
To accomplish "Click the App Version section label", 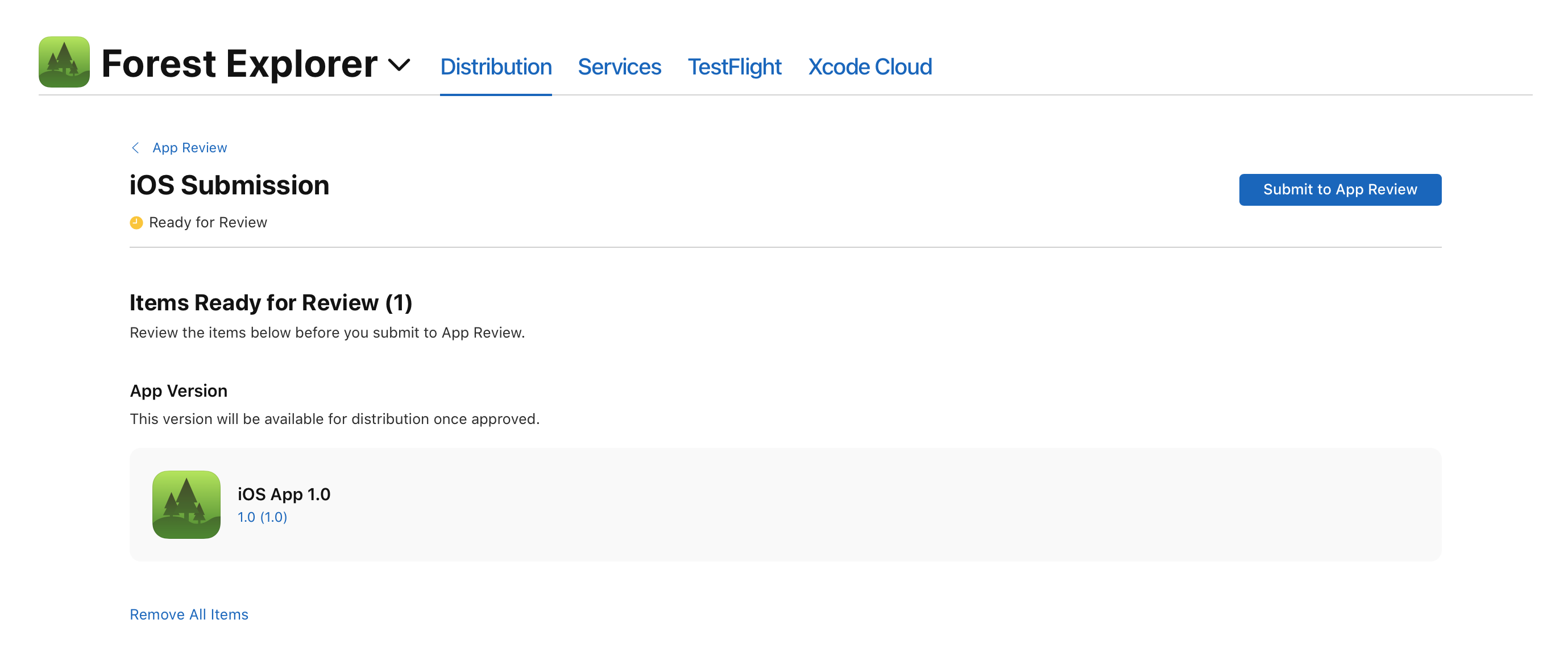I will 179,390.
